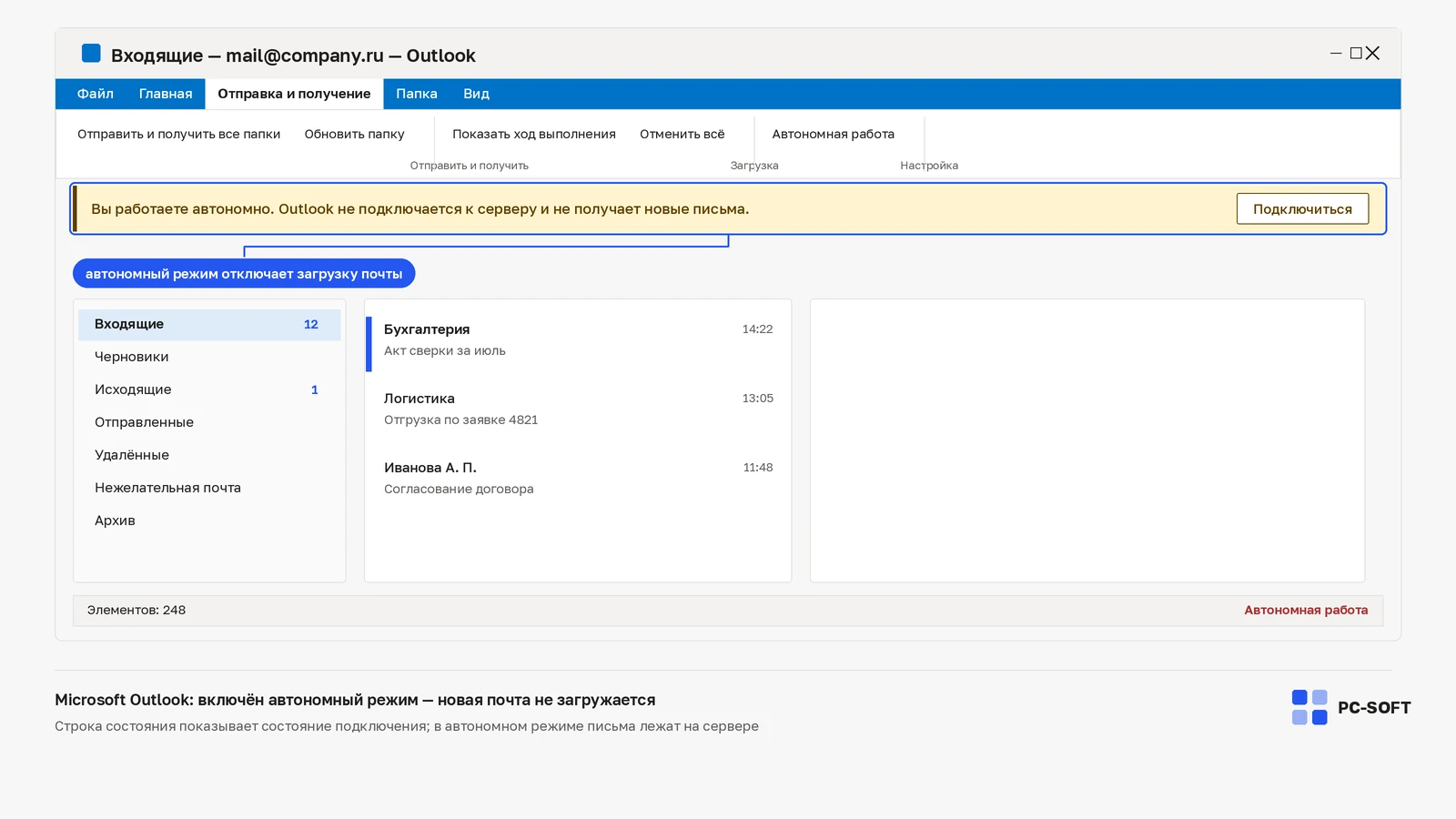Open the Входящие folder
Screen dimensions: 1456x819
209,325
